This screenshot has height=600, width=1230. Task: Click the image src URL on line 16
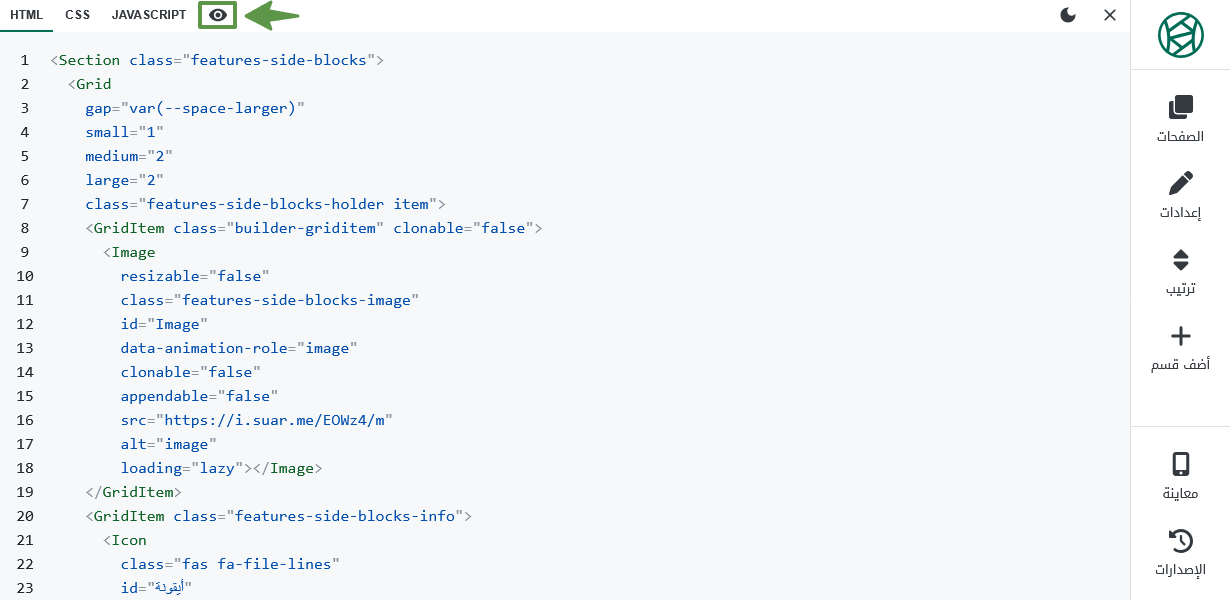tap(276, 420)
